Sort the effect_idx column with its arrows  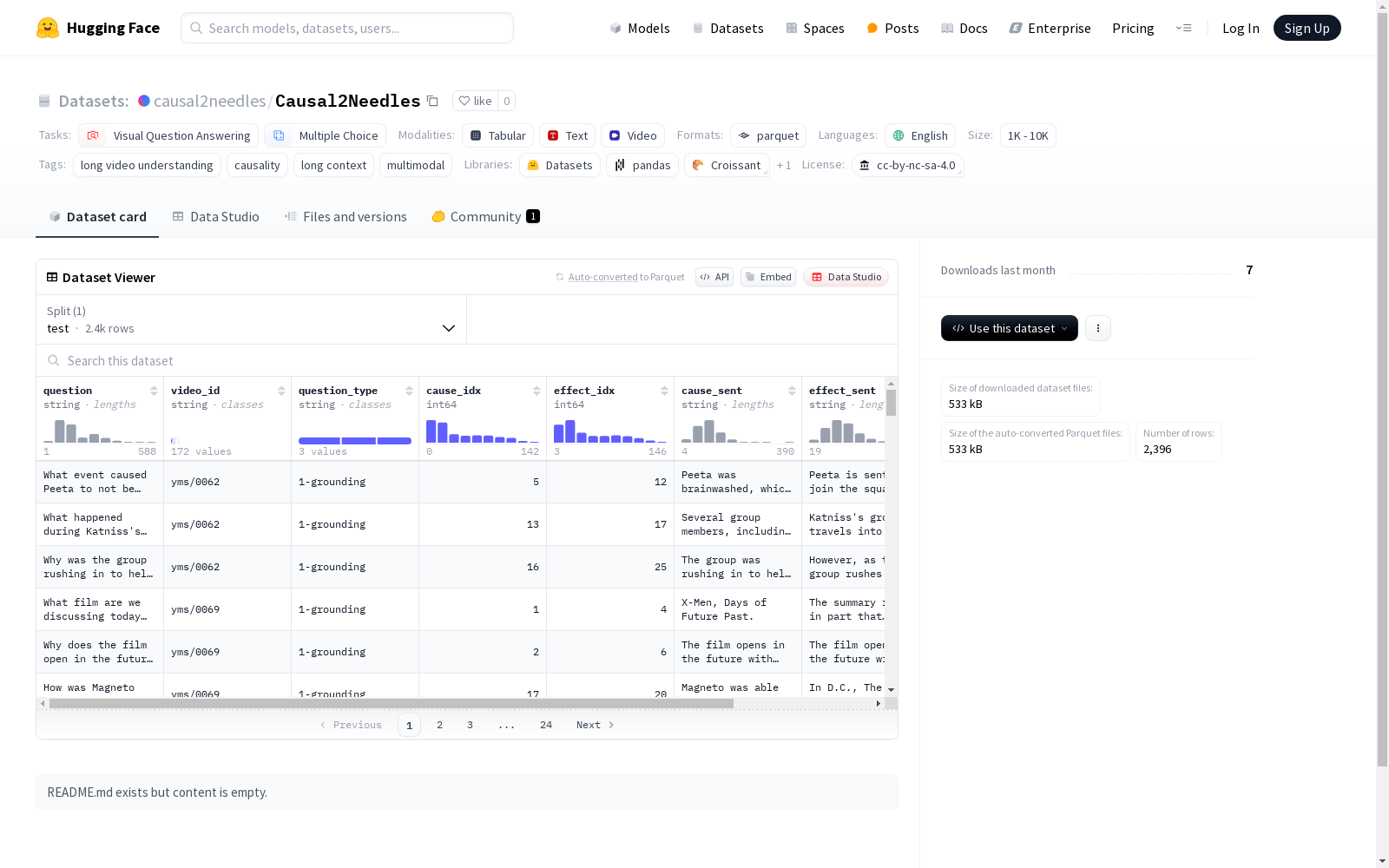[664, 391]
